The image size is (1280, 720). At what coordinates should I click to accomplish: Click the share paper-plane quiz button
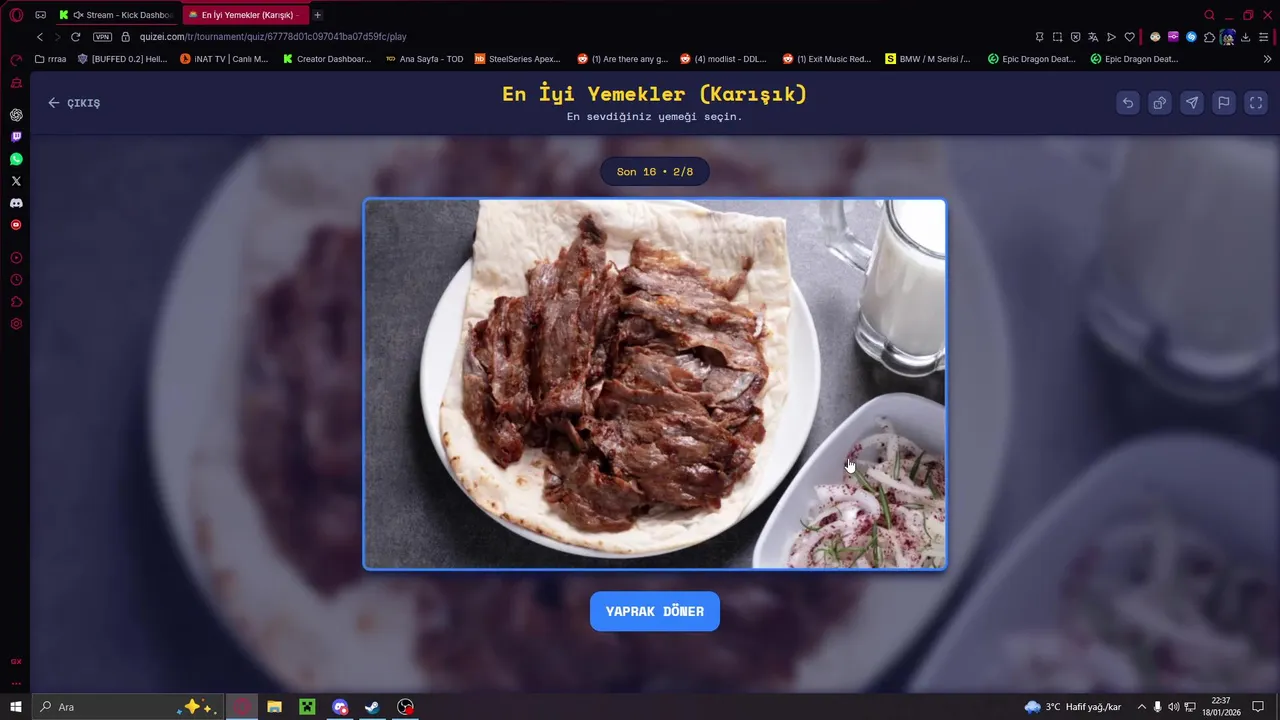[x=1192, y=103]
